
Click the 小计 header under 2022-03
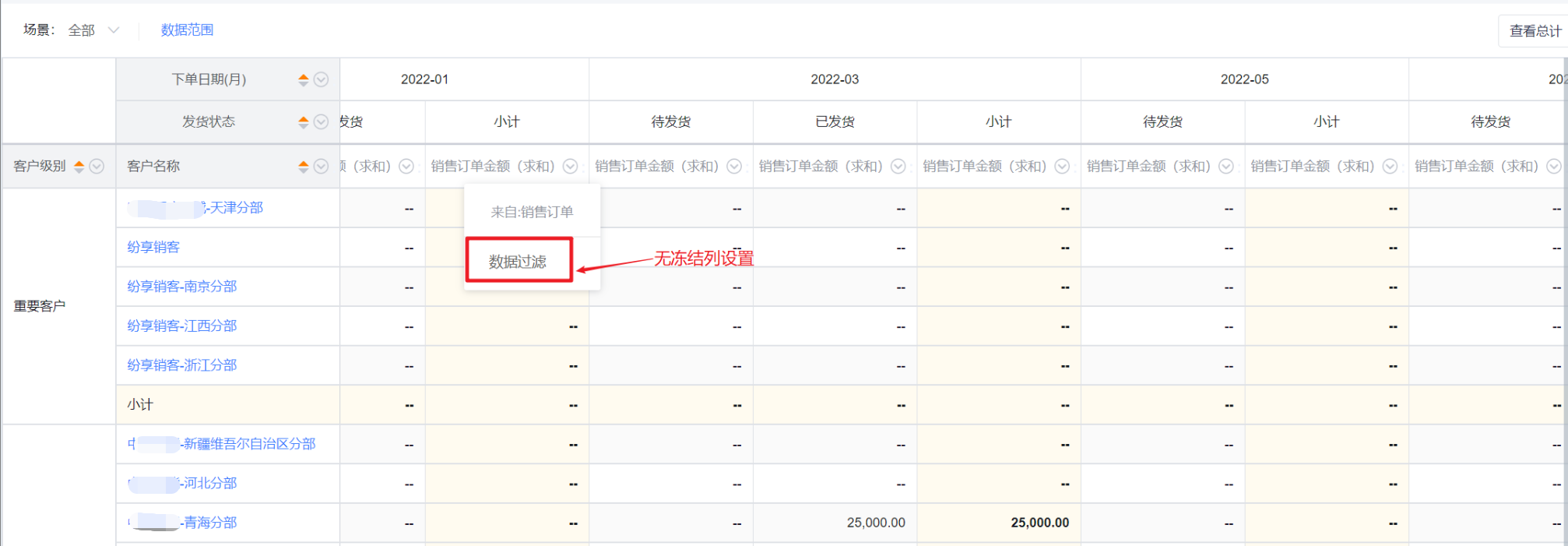coord(998,122)
